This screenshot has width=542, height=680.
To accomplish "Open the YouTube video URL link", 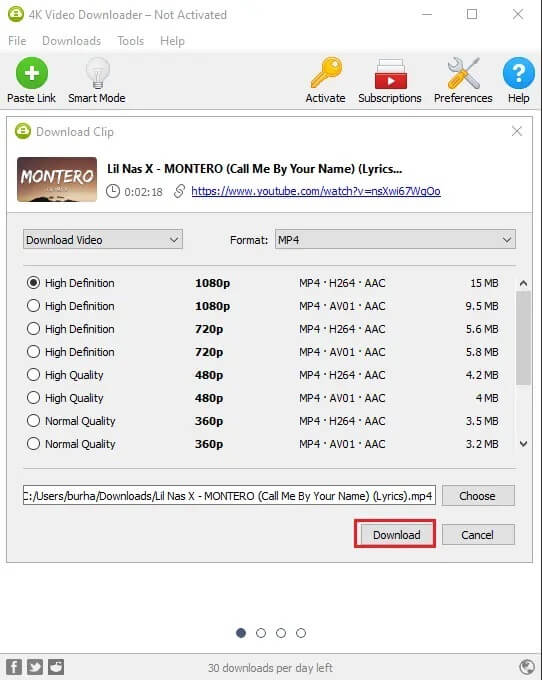I will (316, 191).
